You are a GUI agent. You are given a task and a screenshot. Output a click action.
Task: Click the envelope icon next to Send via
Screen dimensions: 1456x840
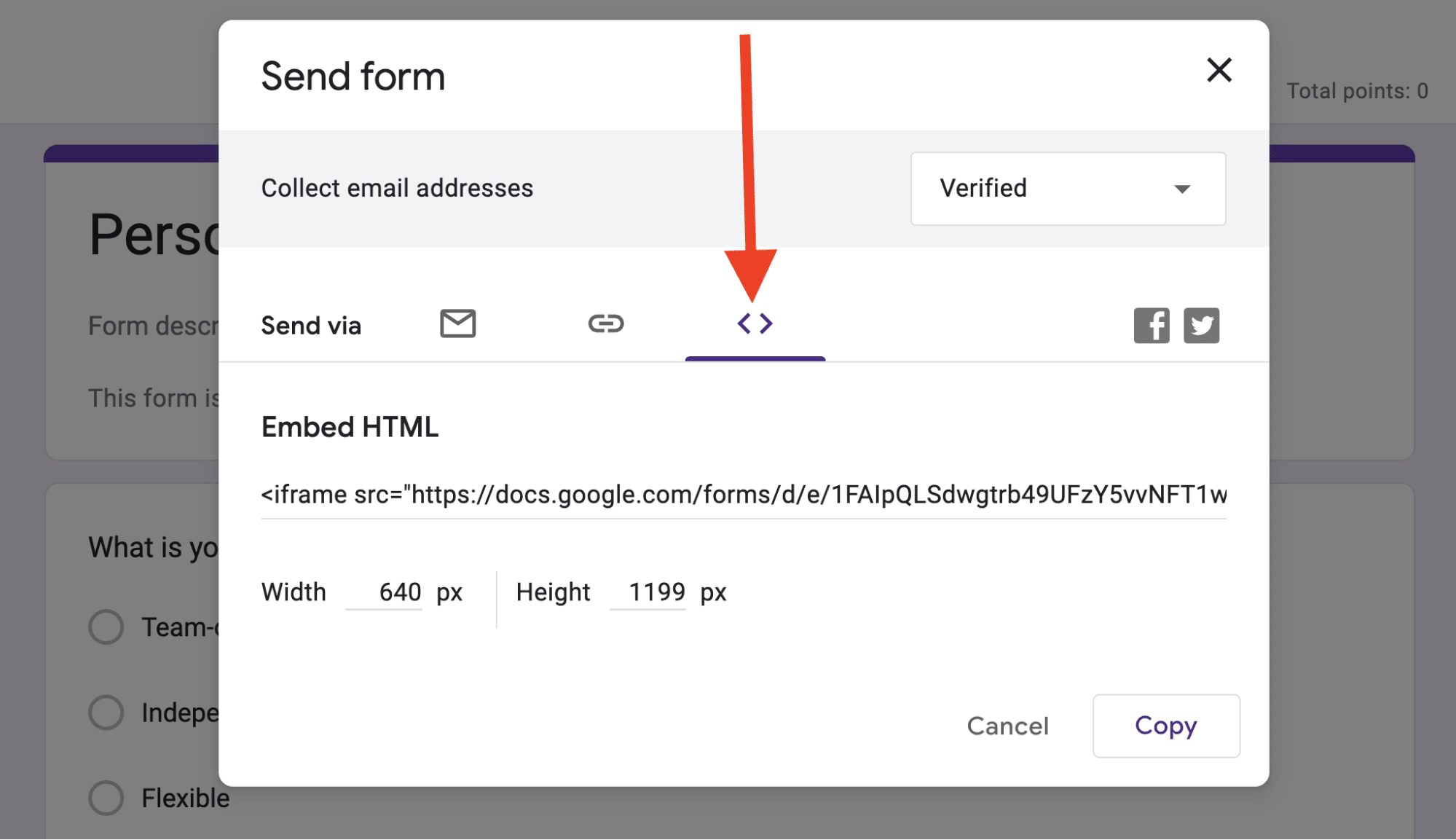tap(457, 323)
